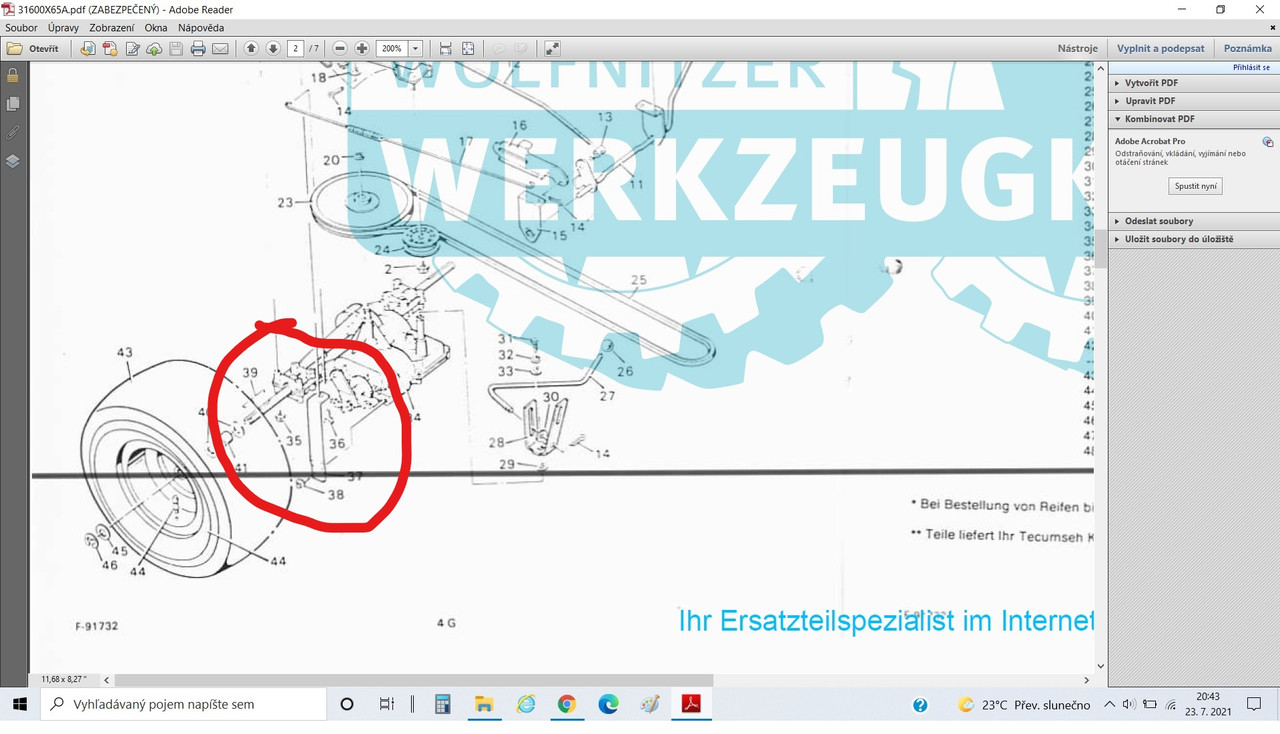The height and width of the screenshot is (734, 1280).
Task: Open the page thumbnails sidebar icon
Action: 13,104
